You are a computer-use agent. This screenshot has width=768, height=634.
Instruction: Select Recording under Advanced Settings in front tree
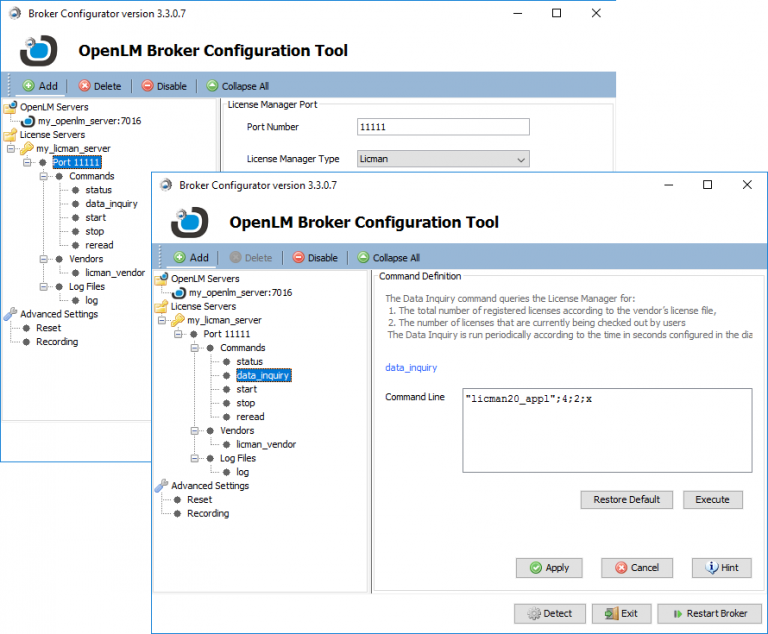click(x=208, y=513)
